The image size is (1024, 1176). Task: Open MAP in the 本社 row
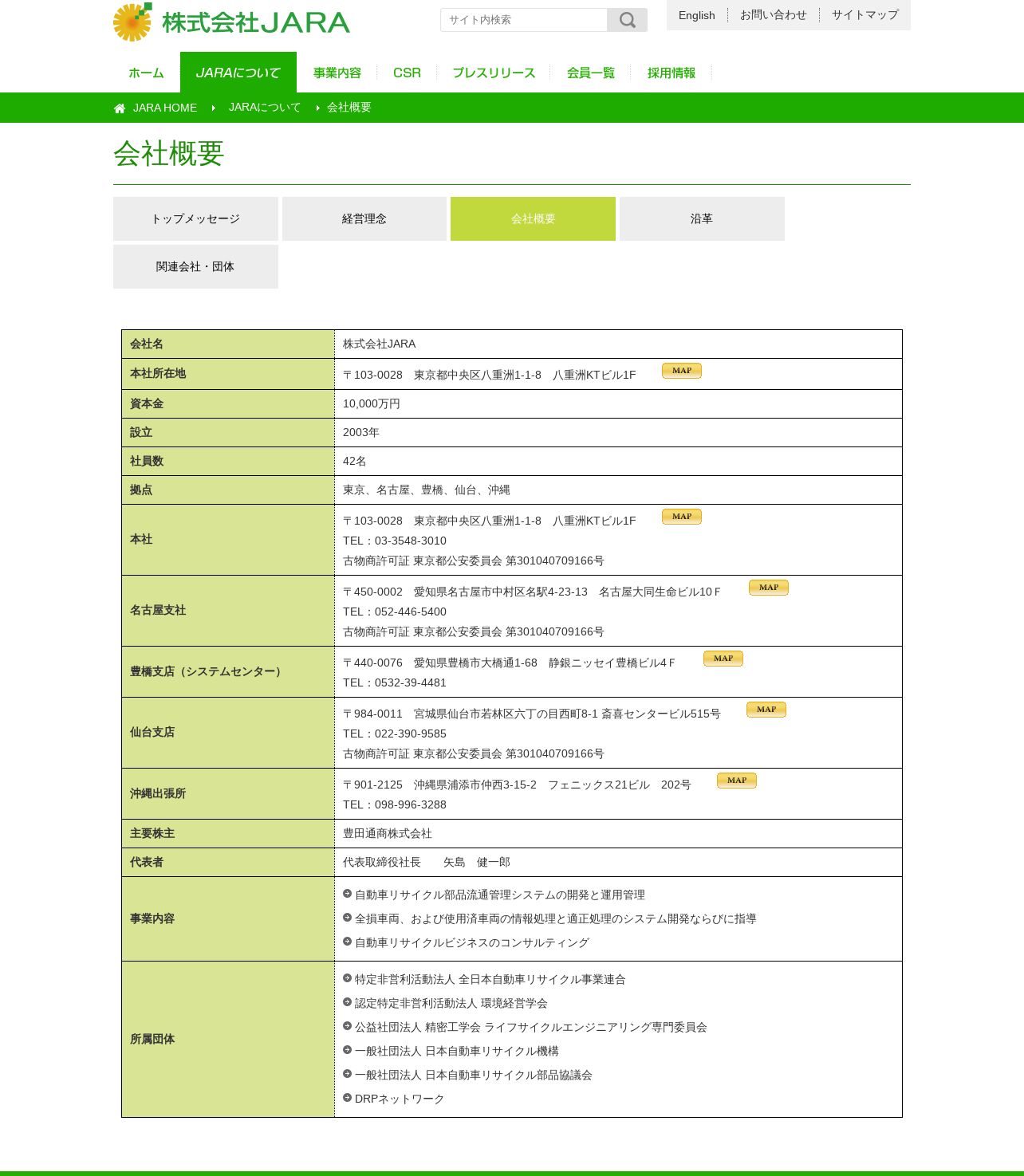pyautogui.click(x=682, y=517)
